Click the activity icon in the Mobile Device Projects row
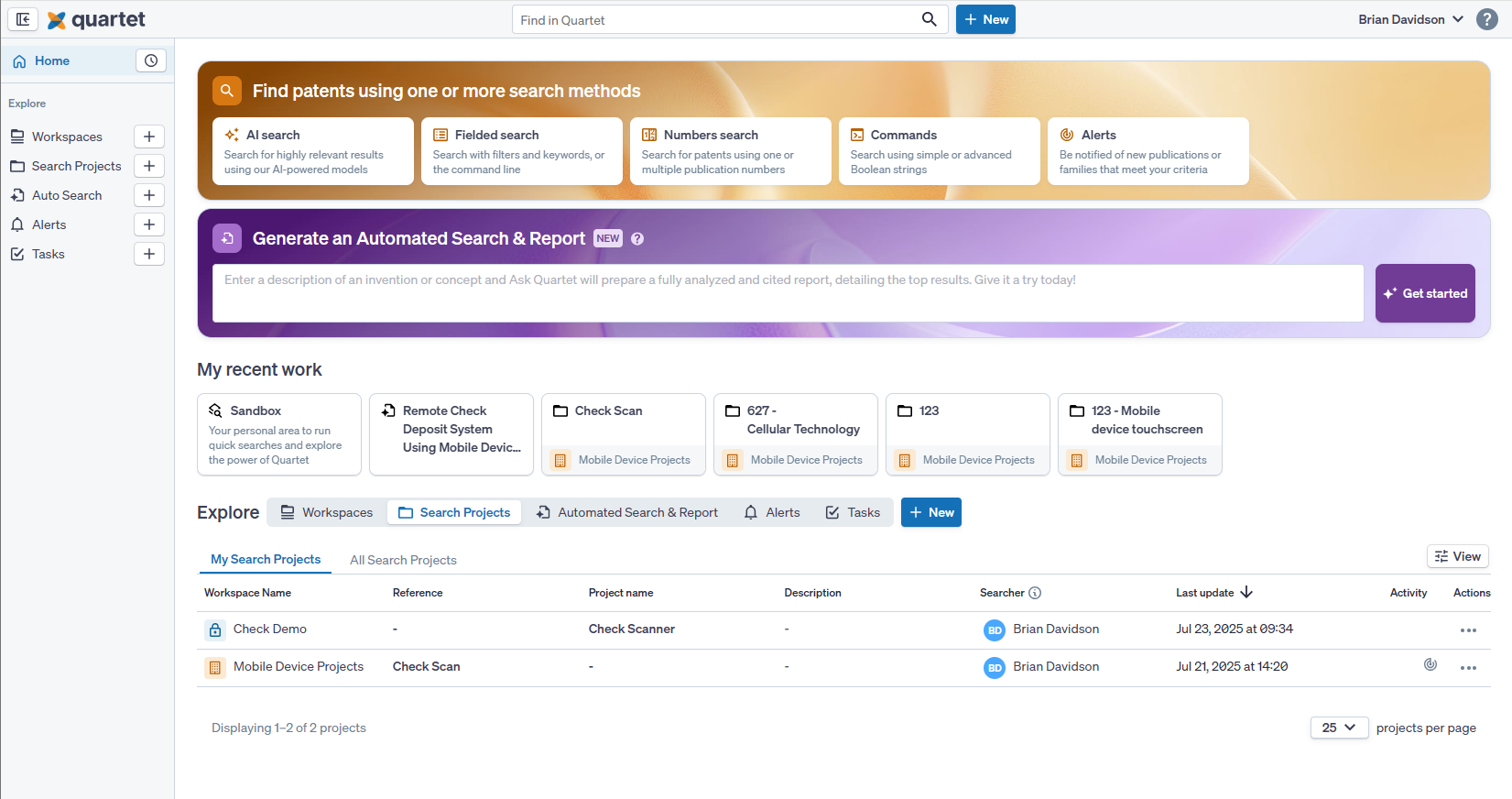Screen dimensions: 1512x799 coord(1430,664)
